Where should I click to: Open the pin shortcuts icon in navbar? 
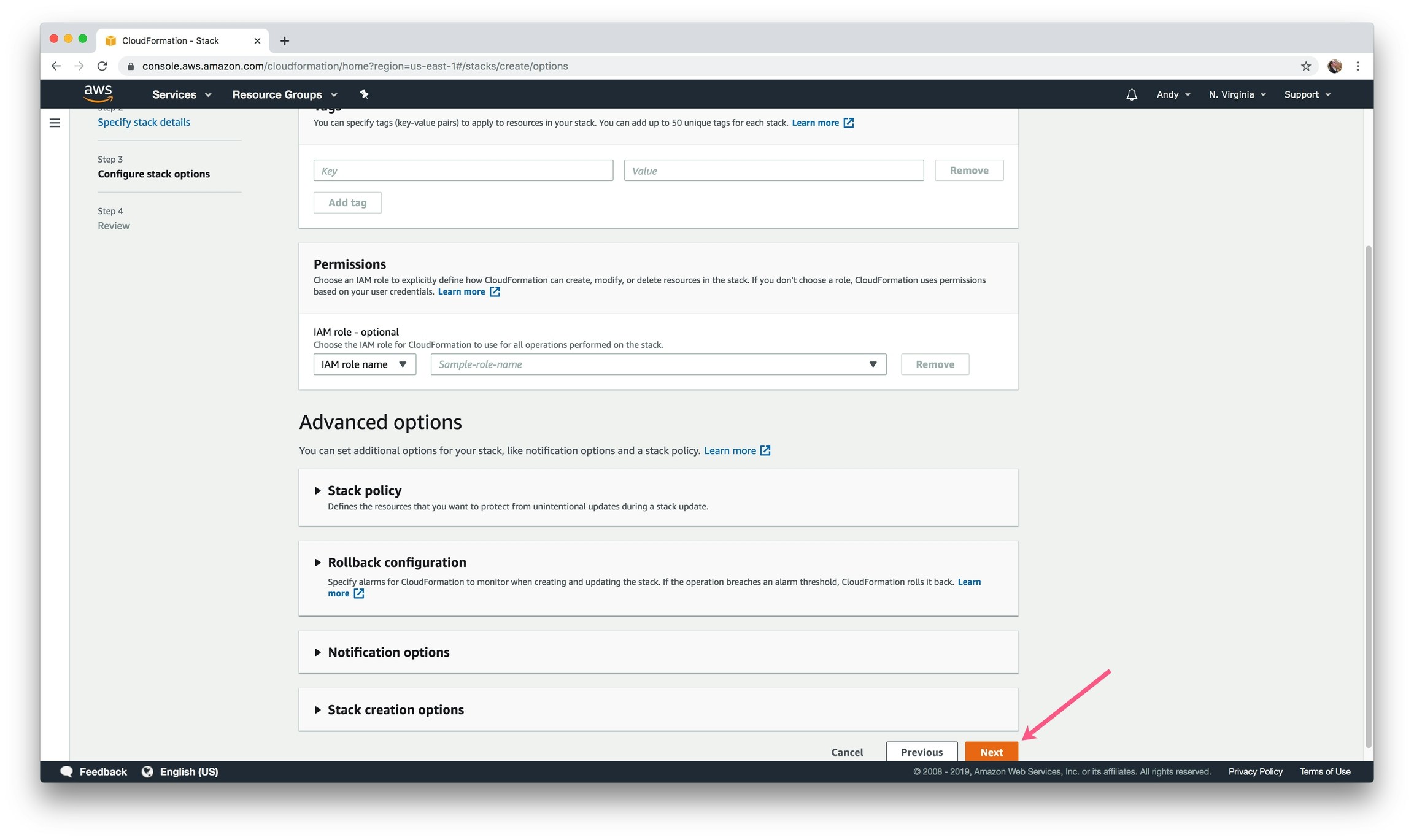pyautogui.click(x=364, y=94)
